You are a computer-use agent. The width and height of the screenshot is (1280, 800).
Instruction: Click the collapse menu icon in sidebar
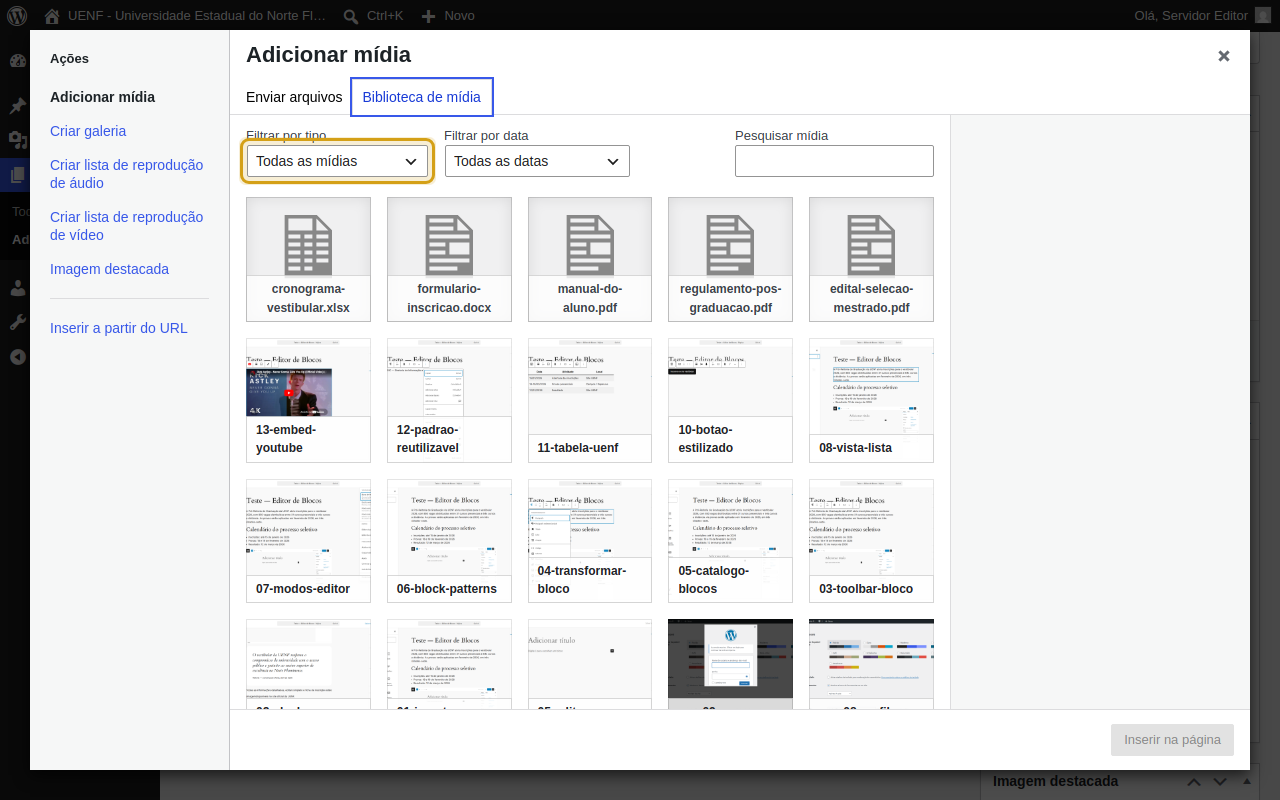pyautogui.click(x=17, y=357)
